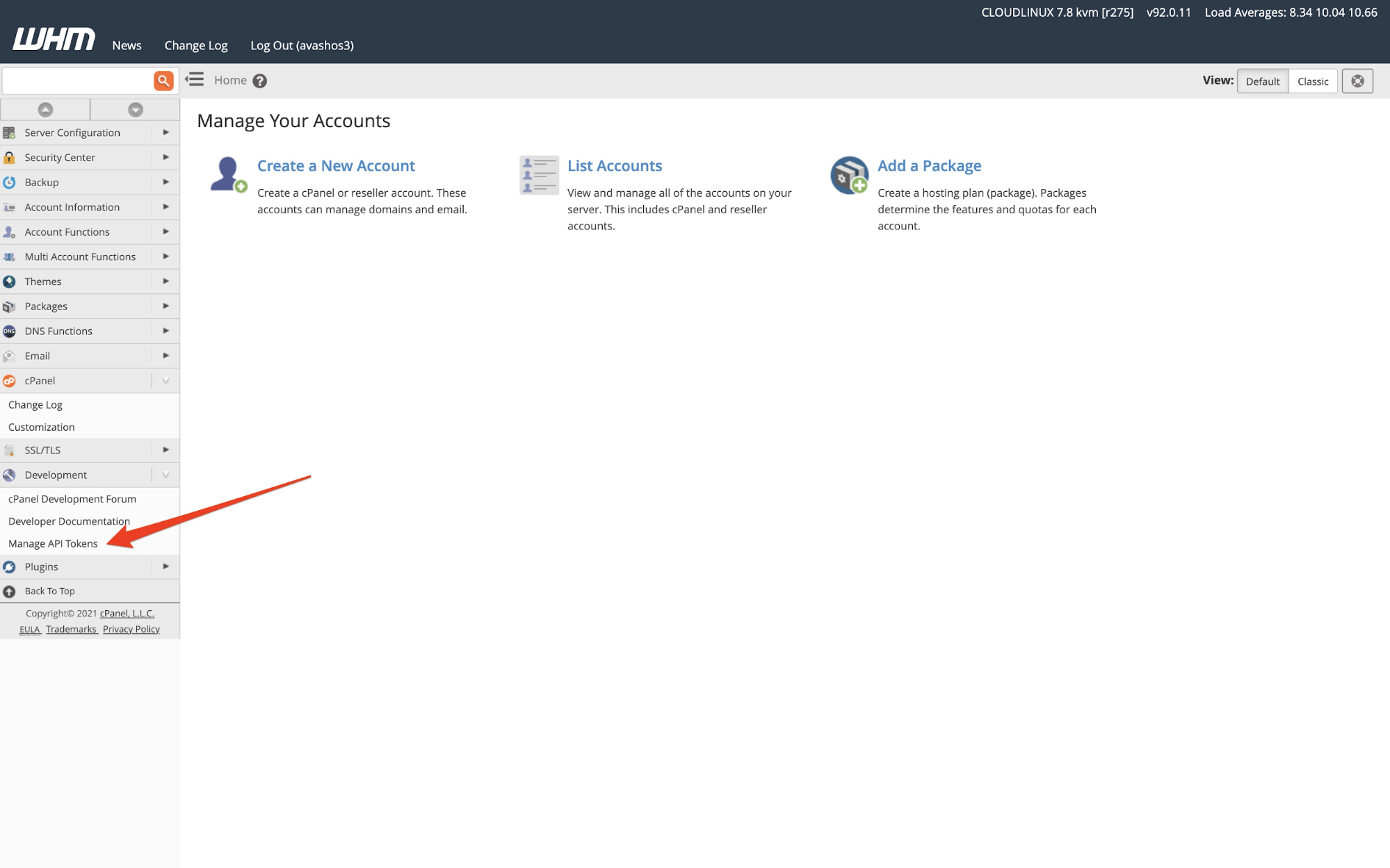This screenshot has width=1390, height=868.
Task: Open Developer Documentation
Action: tap(69, 521)
